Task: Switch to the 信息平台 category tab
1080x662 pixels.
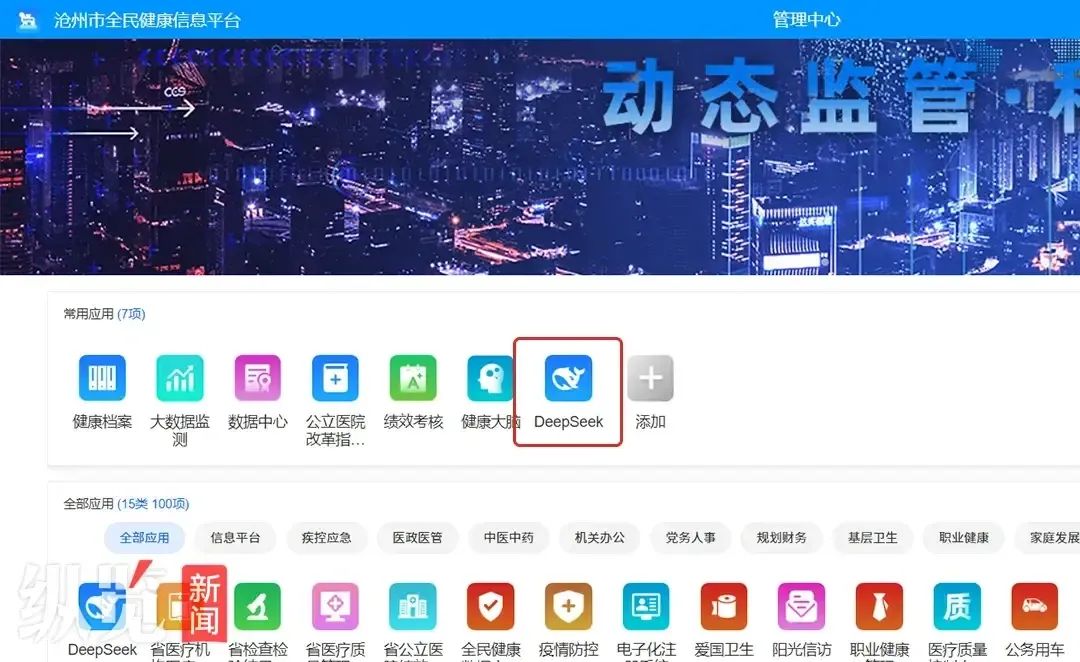Action: pos(235,537)
